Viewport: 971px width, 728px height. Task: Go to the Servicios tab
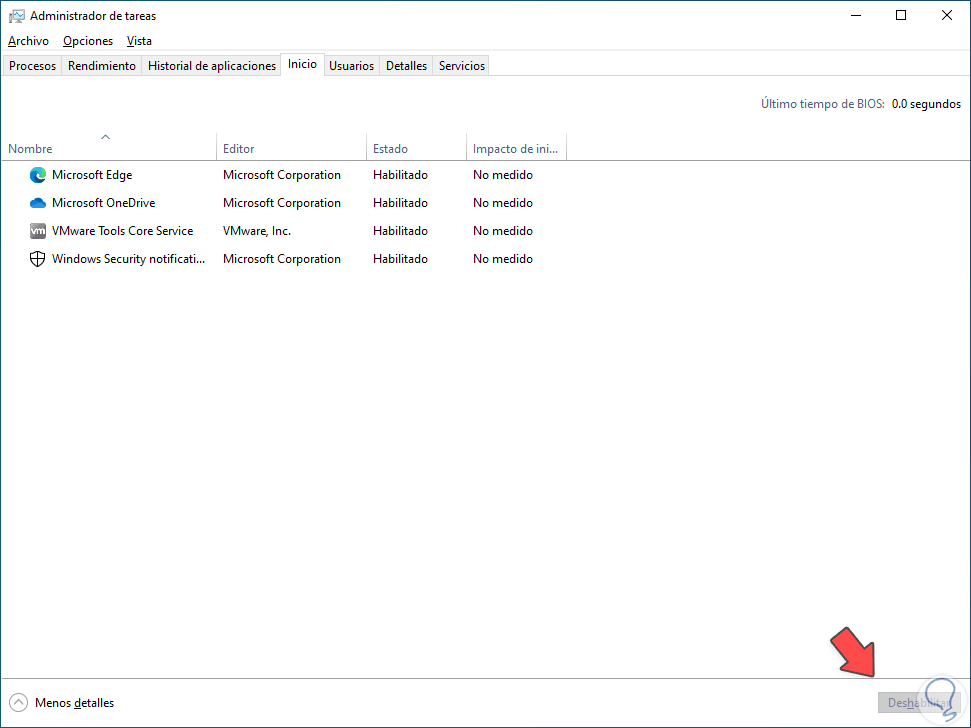click(x=461, y=66)
